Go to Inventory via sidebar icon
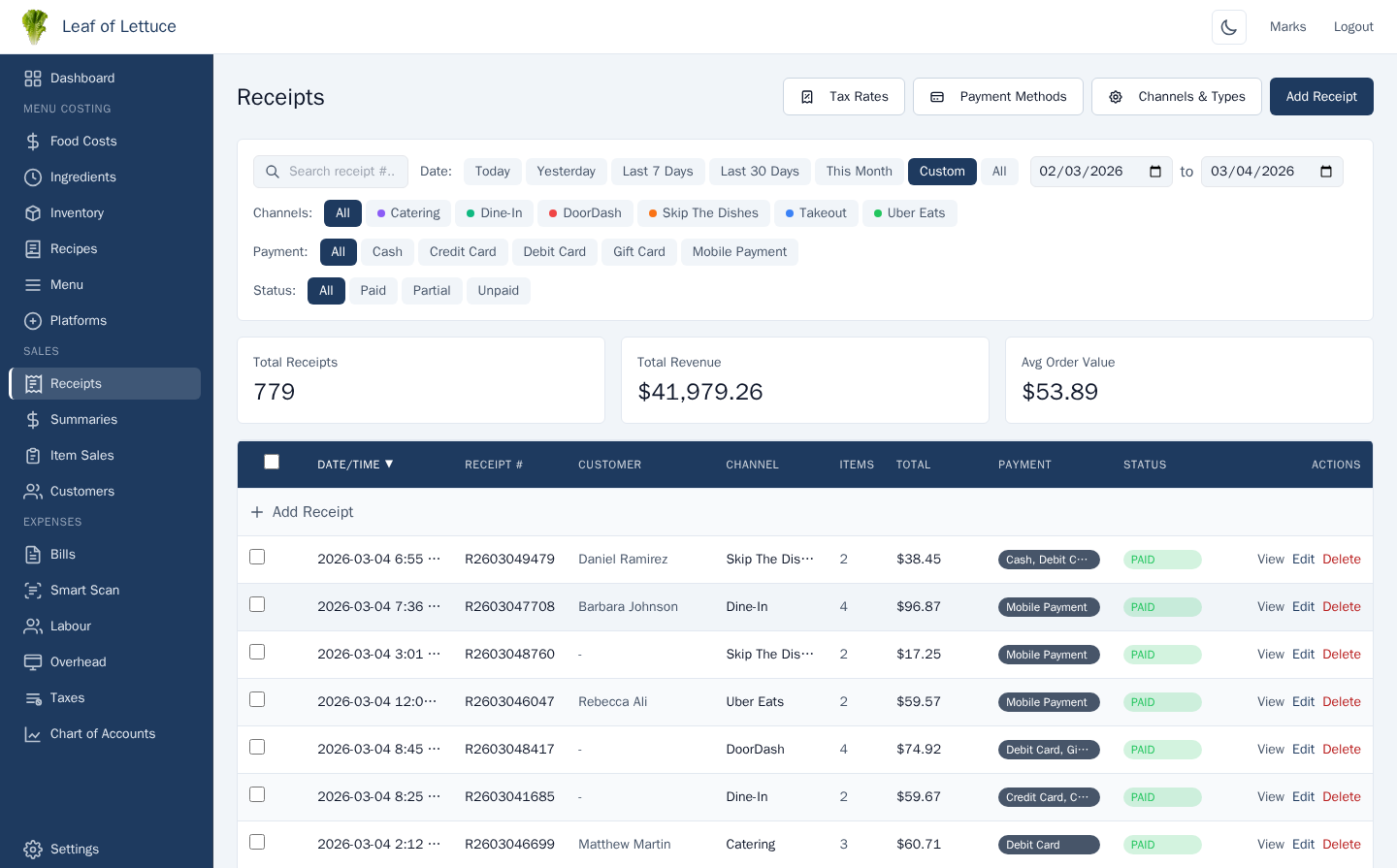The image size is (1397, 868). coord(33,213)
